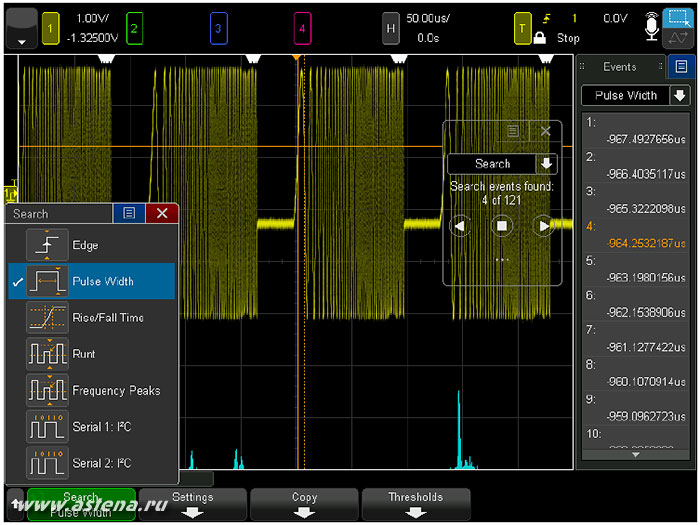Expand the floating Search dropdown arrow
This screenshot has height=525, width=700.
[546, 164]
